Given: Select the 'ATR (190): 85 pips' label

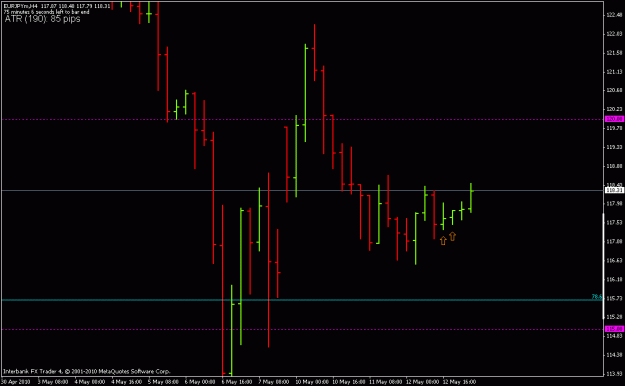Looking at the screenshot, I should click(x=42, y=19).
